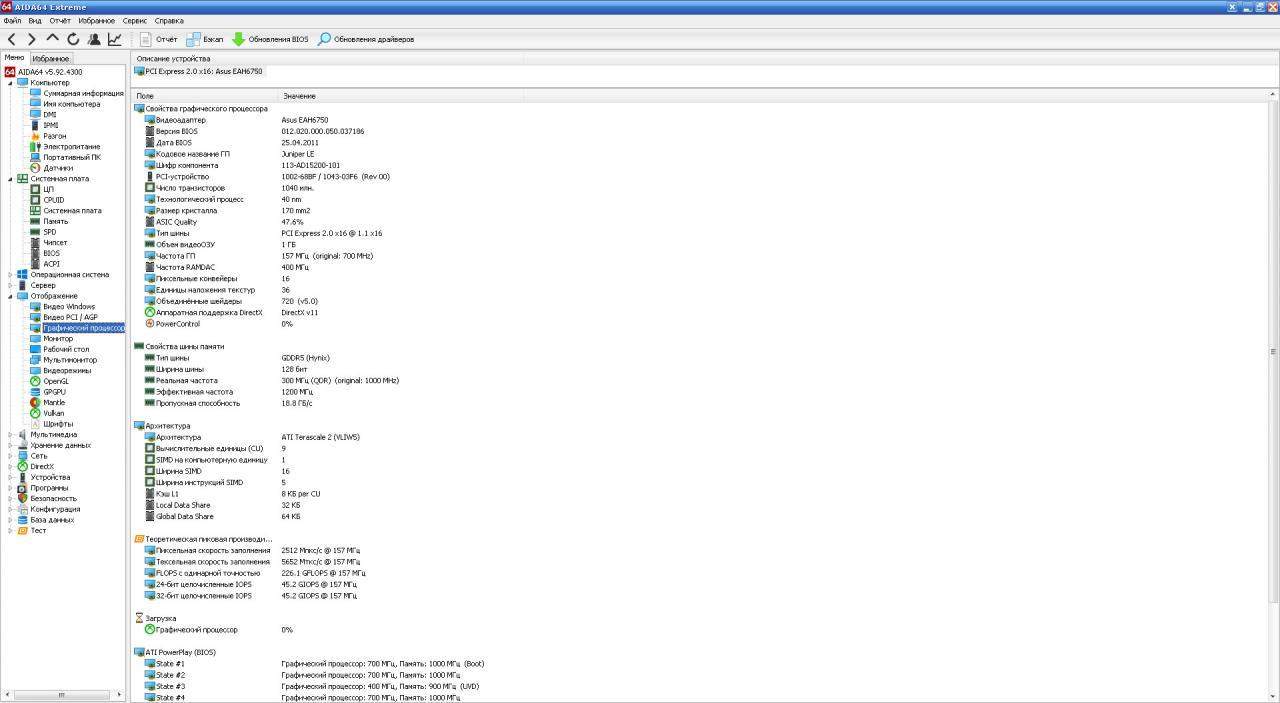Image resolution: width=1280 pixels, height=703 pixels.
Task: Expand the DirectX node in the navigation tree
Action: (11, 467)
